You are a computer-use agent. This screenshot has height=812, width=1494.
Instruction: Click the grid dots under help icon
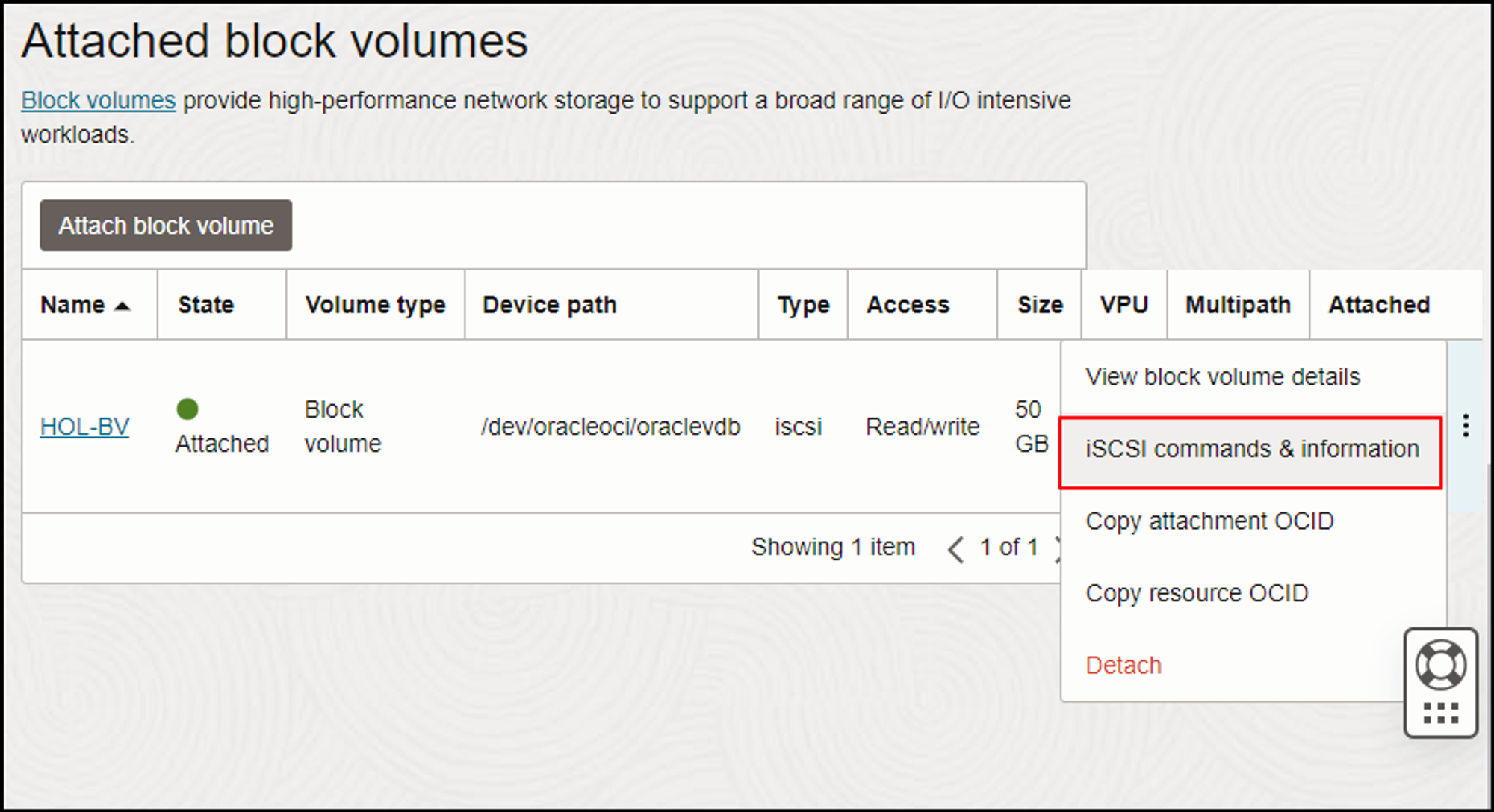pyautogui.click(x=1441, y=713)
